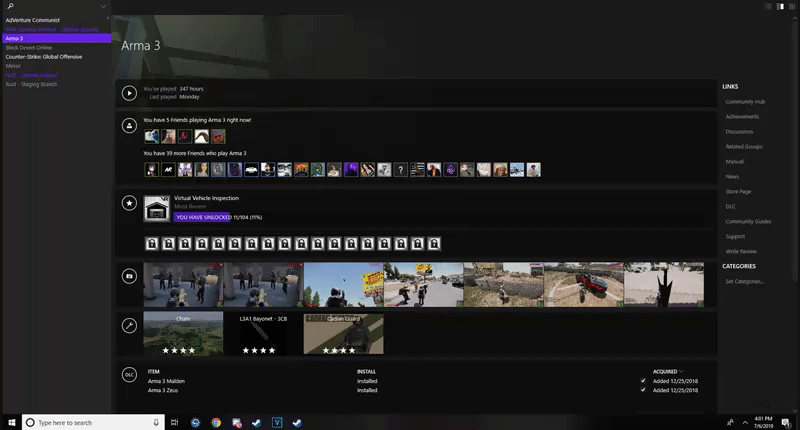Screen dimensions: 800x430
Task: Open the library search magnifier icon
Action: pyautogui.click(x=10, y=6)
